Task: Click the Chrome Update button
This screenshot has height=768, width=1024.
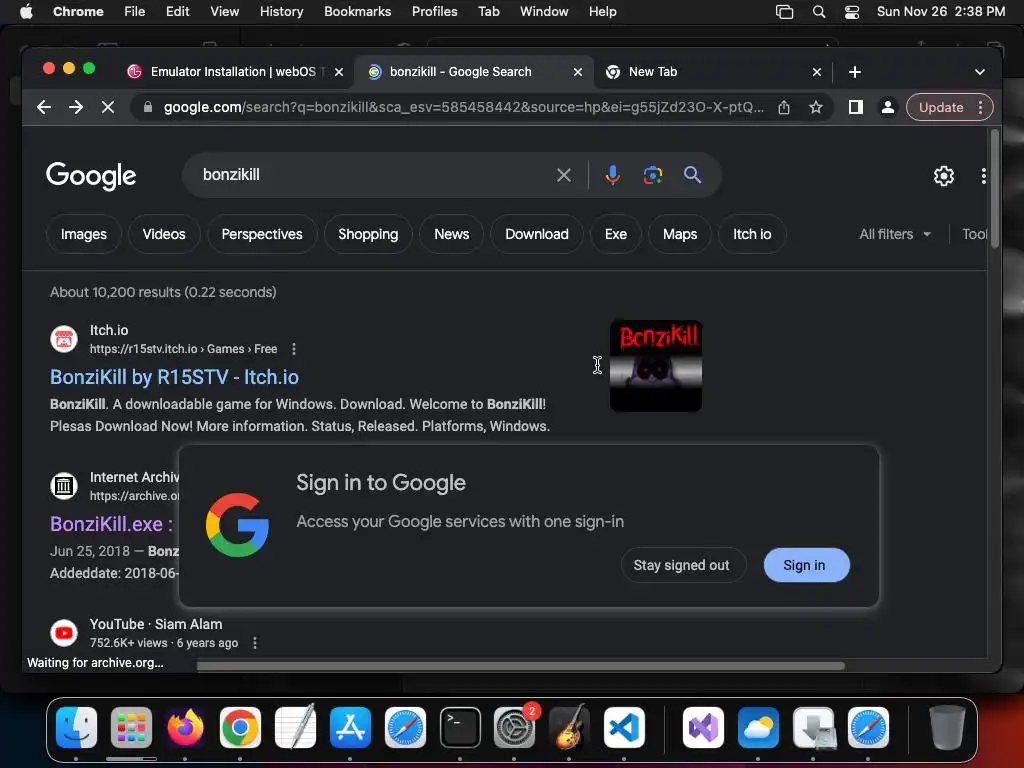Action: click(940, 107)
